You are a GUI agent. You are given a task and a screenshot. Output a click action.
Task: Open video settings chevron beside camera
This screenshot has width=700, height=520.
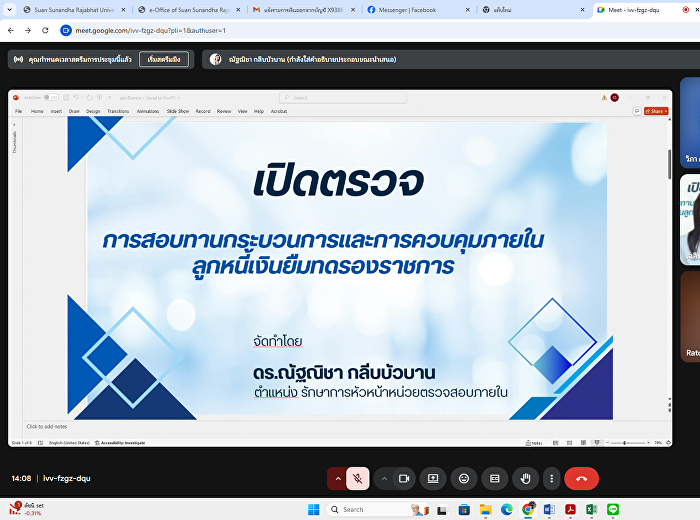384,478
